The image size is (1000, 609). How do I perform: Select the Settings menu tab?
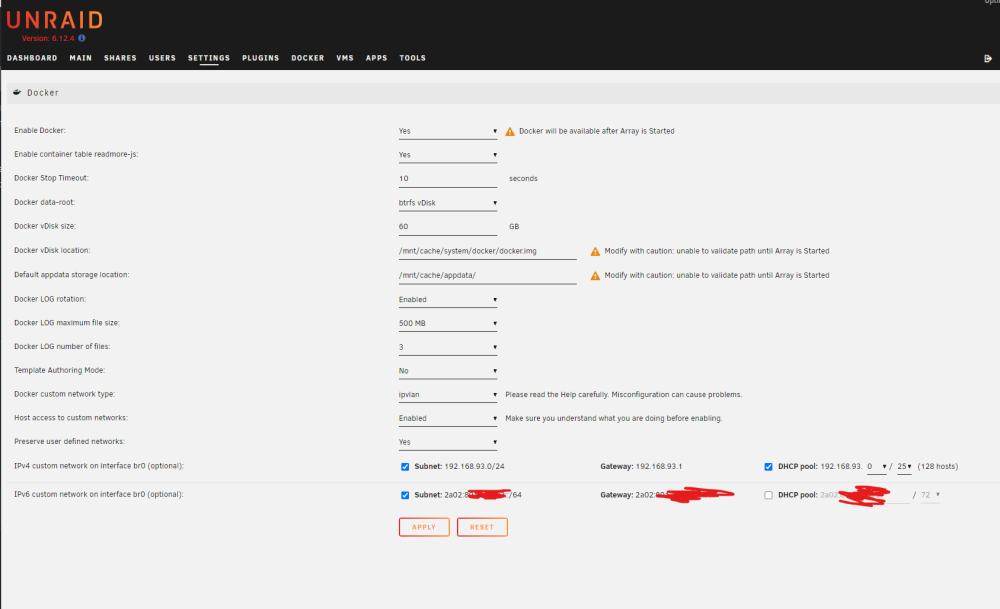pos(209,58)
